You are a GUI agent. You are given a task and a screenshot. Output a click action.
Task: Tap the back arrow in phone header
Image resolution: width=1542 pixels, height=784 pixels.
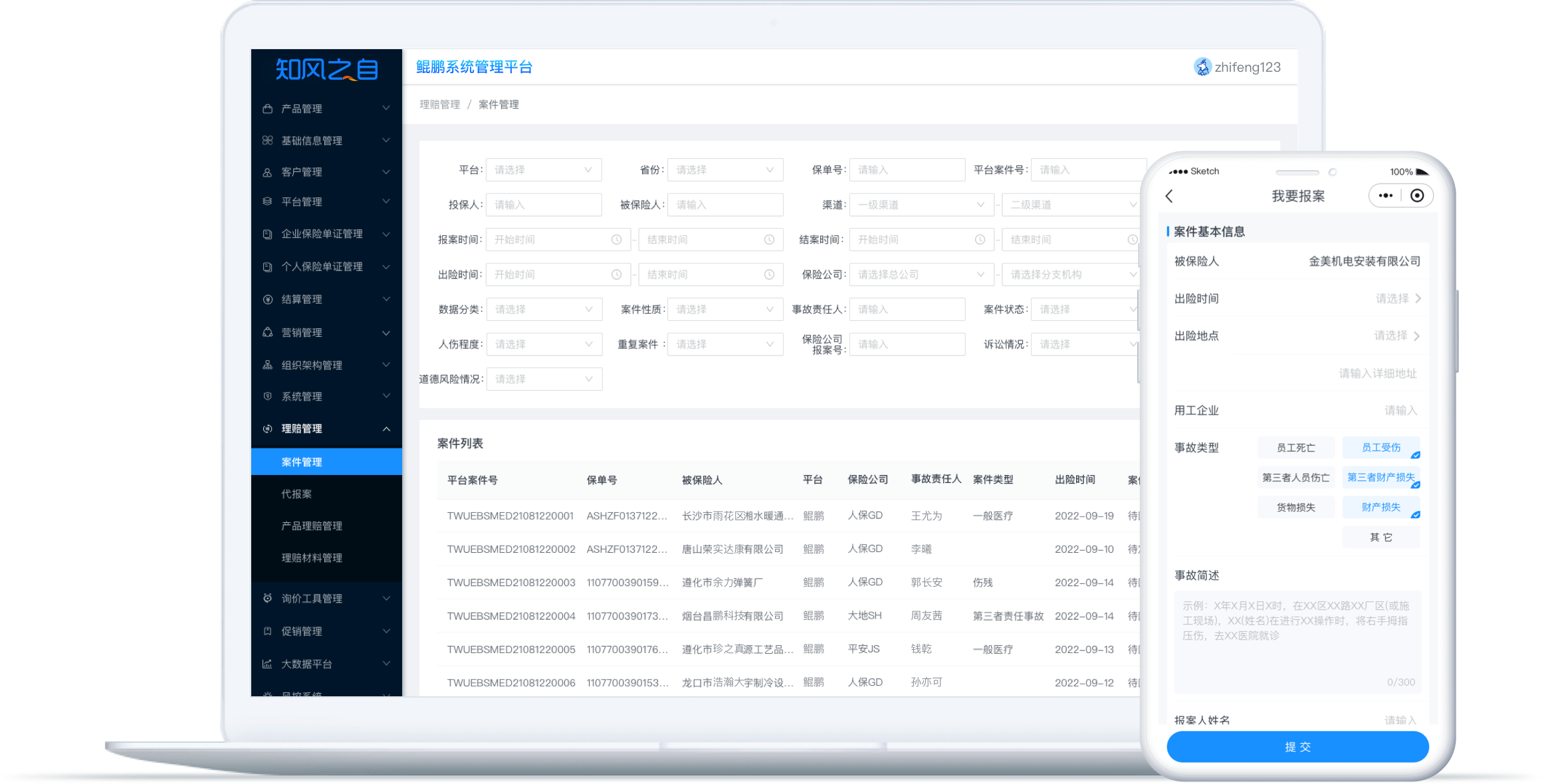[1170, 196]
